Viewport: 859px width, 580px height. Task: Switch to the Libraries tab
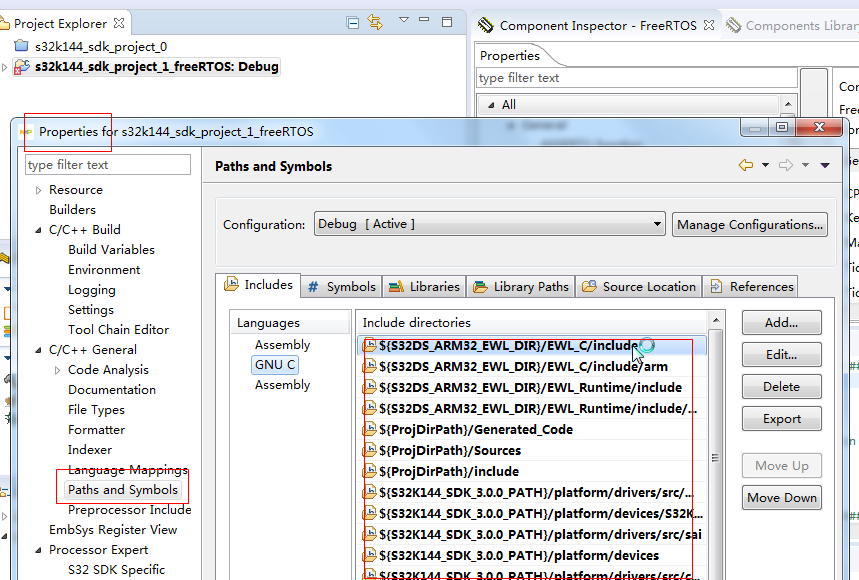[x=424, y=286]
